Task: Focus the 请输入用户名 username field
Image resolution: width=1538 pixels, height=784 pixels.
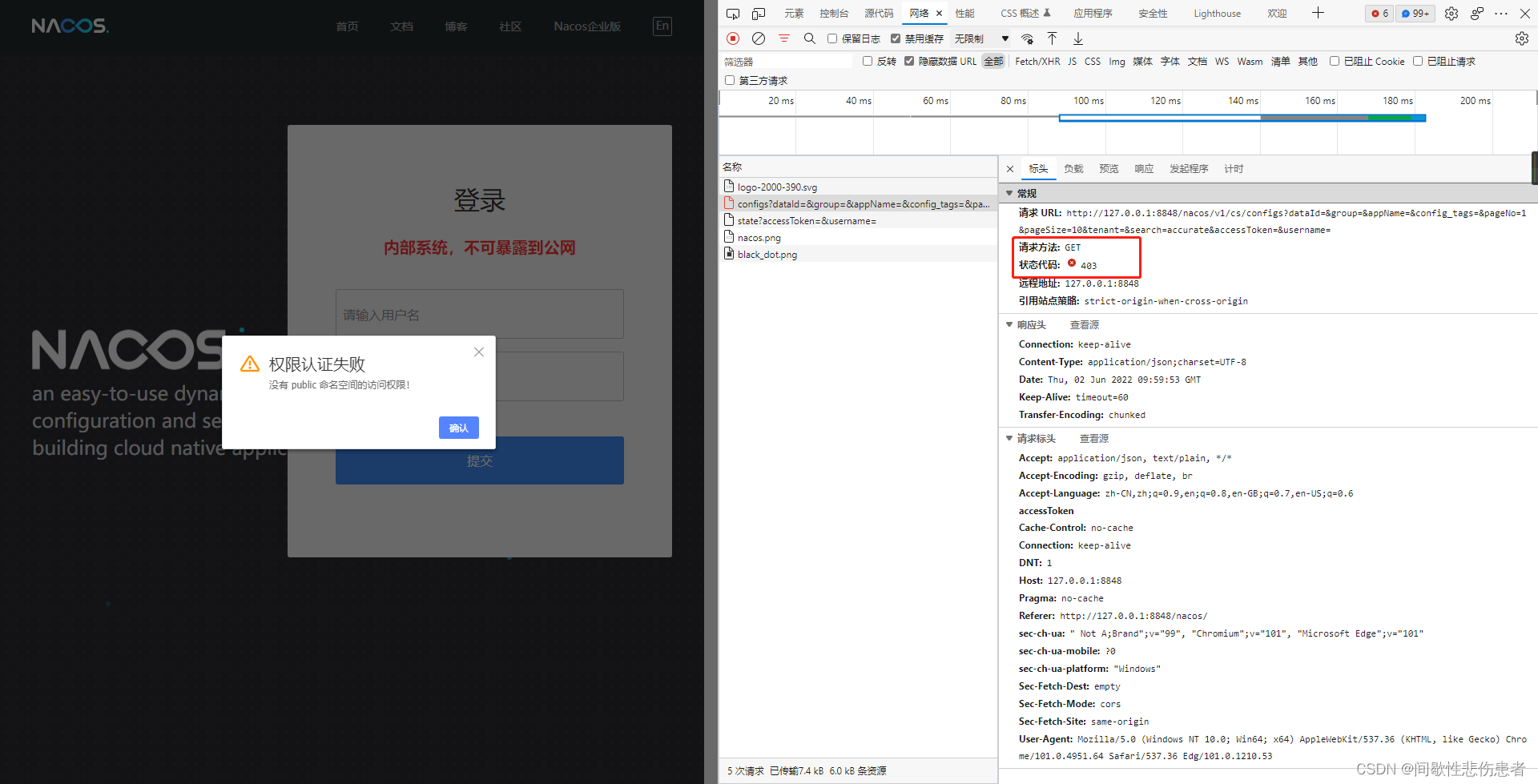Action: [x=480, y=314]
